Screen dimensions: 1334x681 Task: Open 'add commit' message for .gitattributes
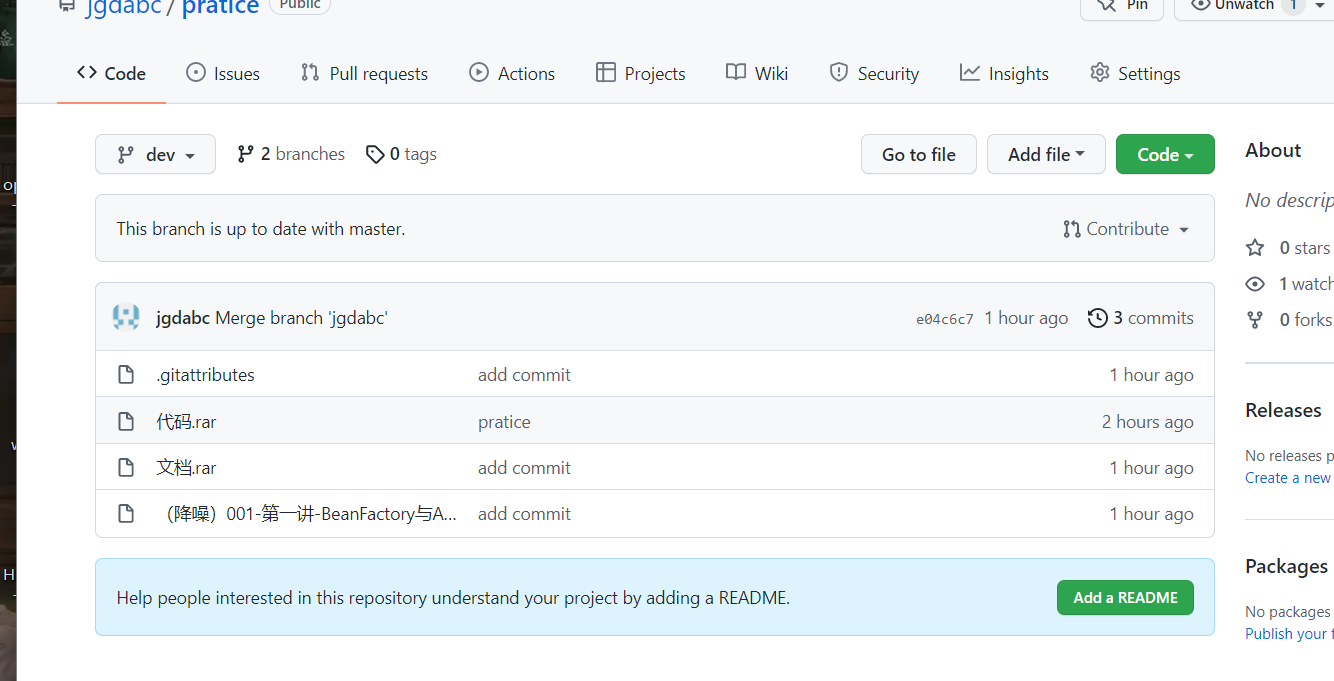pyautogui.click(x=524, y=375)
